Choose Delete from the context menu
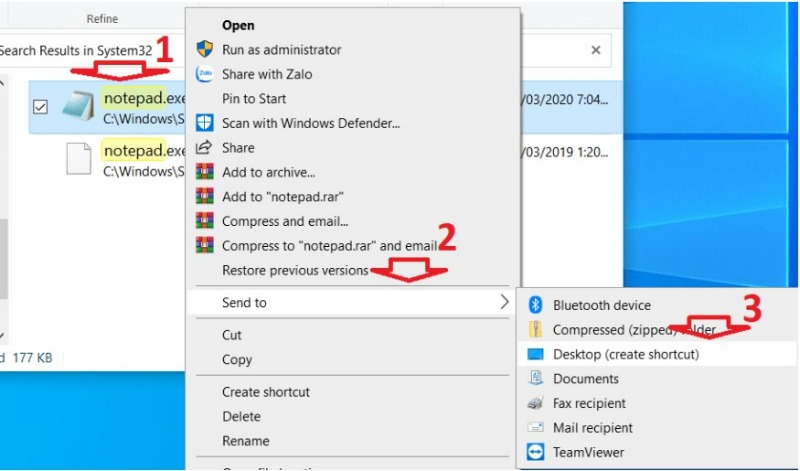The image size is (800, 471). (x=241, y=416)
